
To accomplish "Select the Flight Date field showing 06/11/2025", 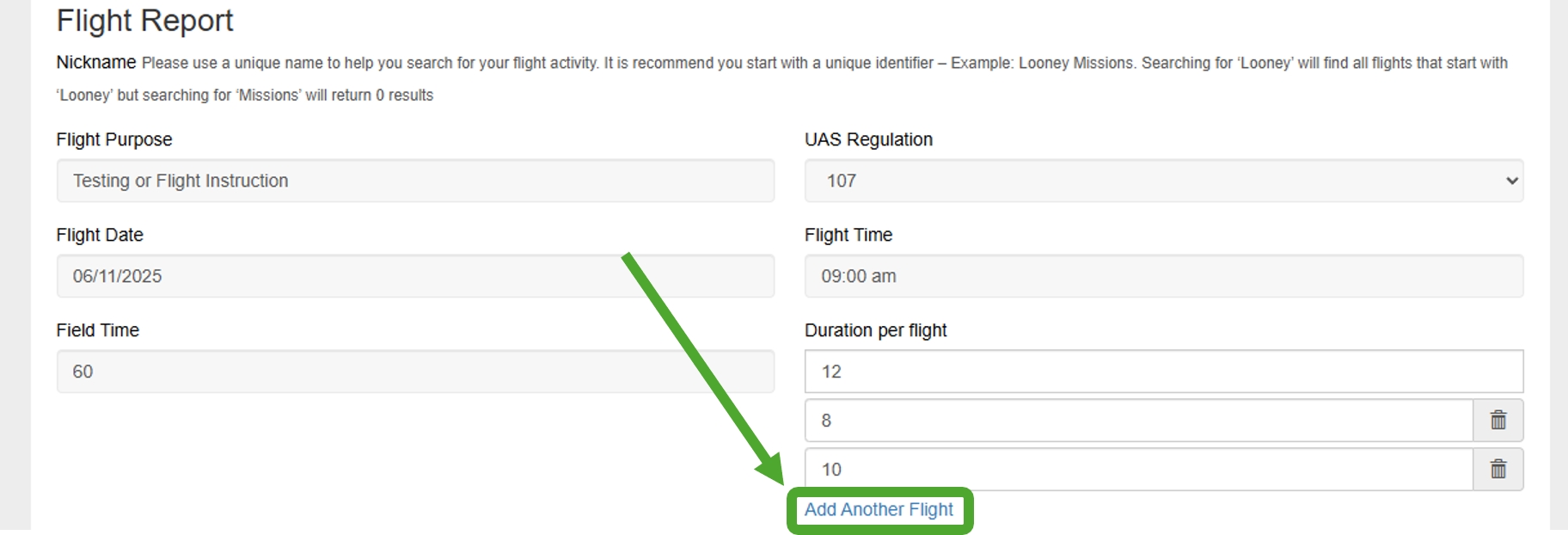I will [x=415, y=276].
